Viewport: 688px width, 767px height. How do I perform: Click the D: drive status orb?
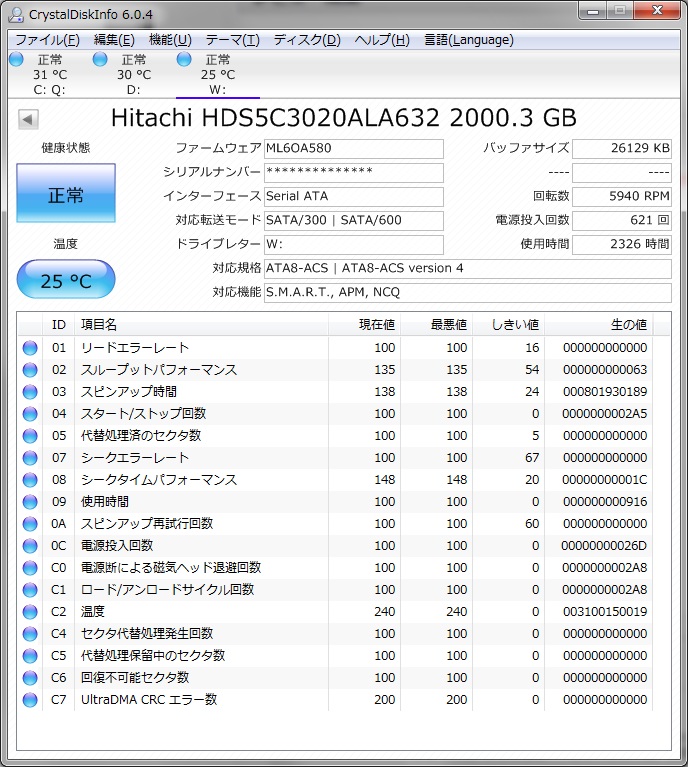[x=100, y=60]
